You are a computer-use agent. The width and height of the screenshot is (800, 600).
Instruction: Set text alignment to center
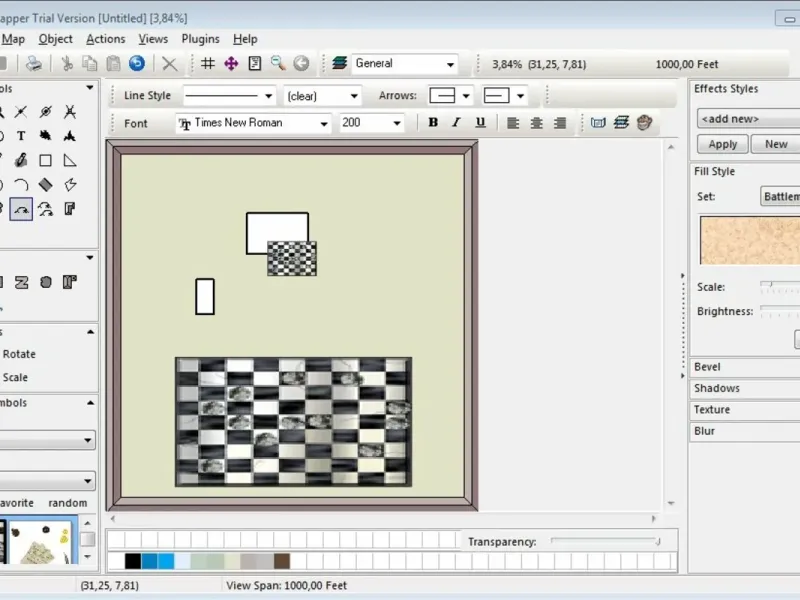(x=536, y=123)
